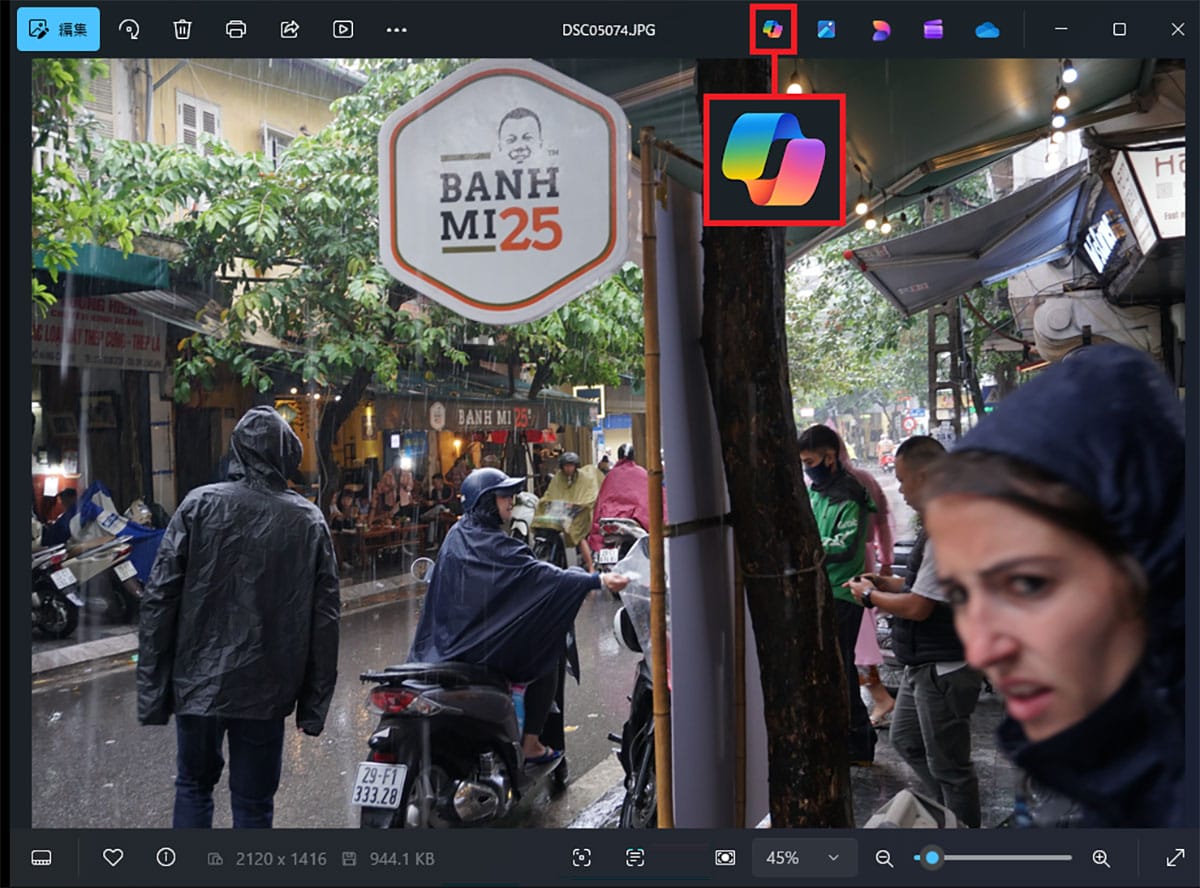The height and width of the screenshot is (888, 1200).
Task: Open image info with the circled-i icon
Action: pyautogui.click(x=166, y=858)
